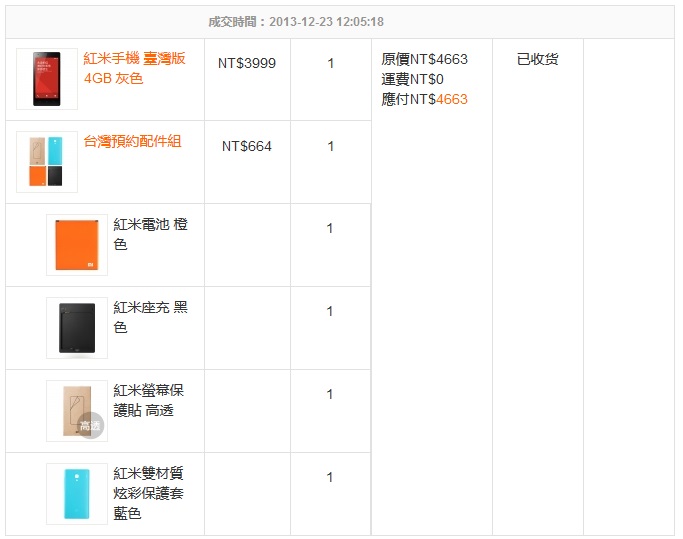
Task: Click the 成交時間 order header bar
Action: pos(340,22)
